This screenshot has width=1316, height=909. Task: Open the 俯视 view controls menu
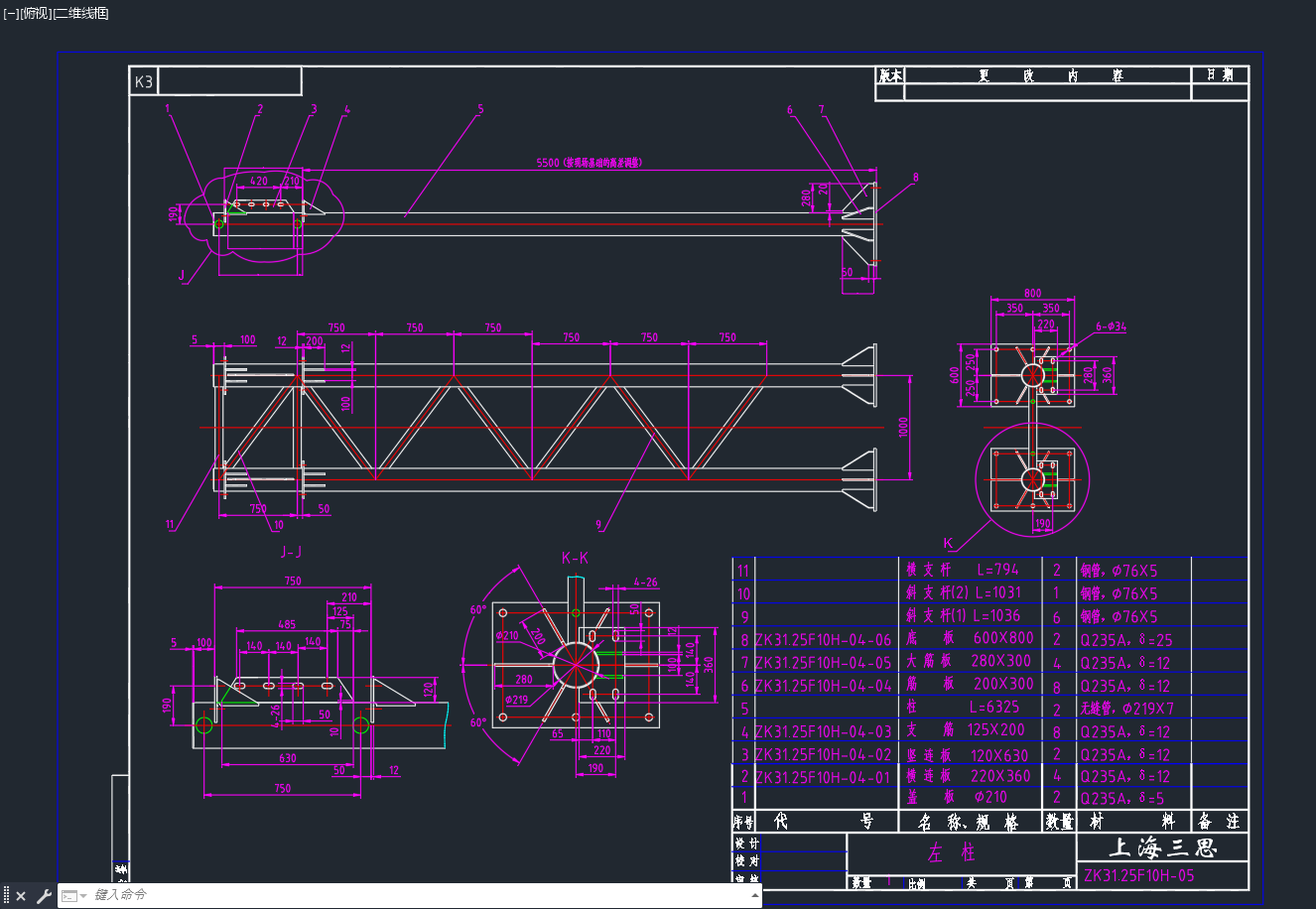click(36, 13)
